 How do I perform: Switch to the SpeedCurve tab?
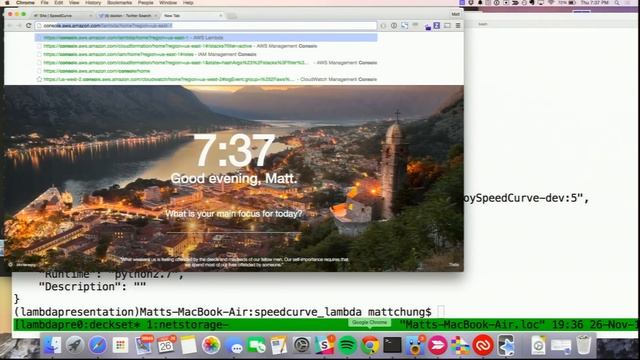[62, 16]
